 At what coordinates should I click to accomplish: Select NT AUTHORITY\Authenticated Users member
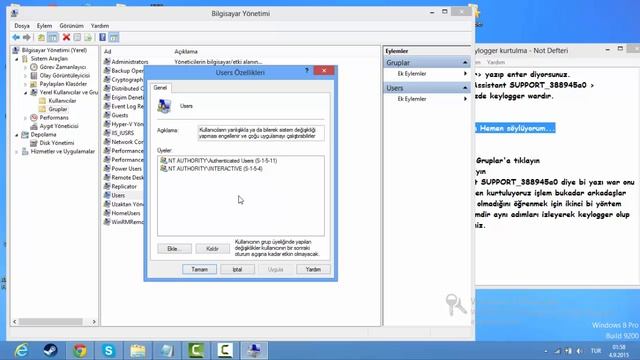[x=219, y=160]
